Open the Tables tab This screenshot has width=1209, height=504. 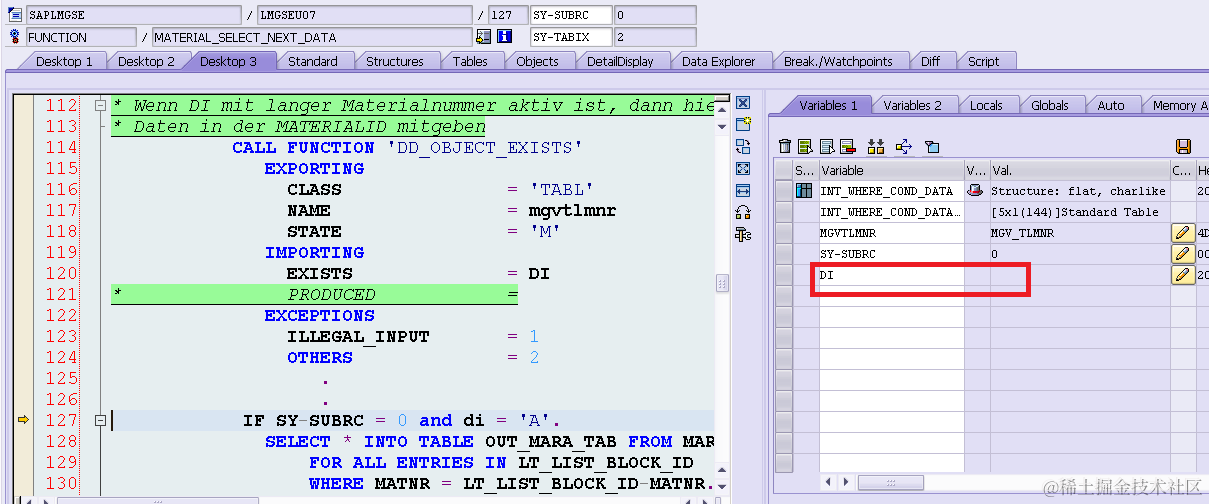470,62
